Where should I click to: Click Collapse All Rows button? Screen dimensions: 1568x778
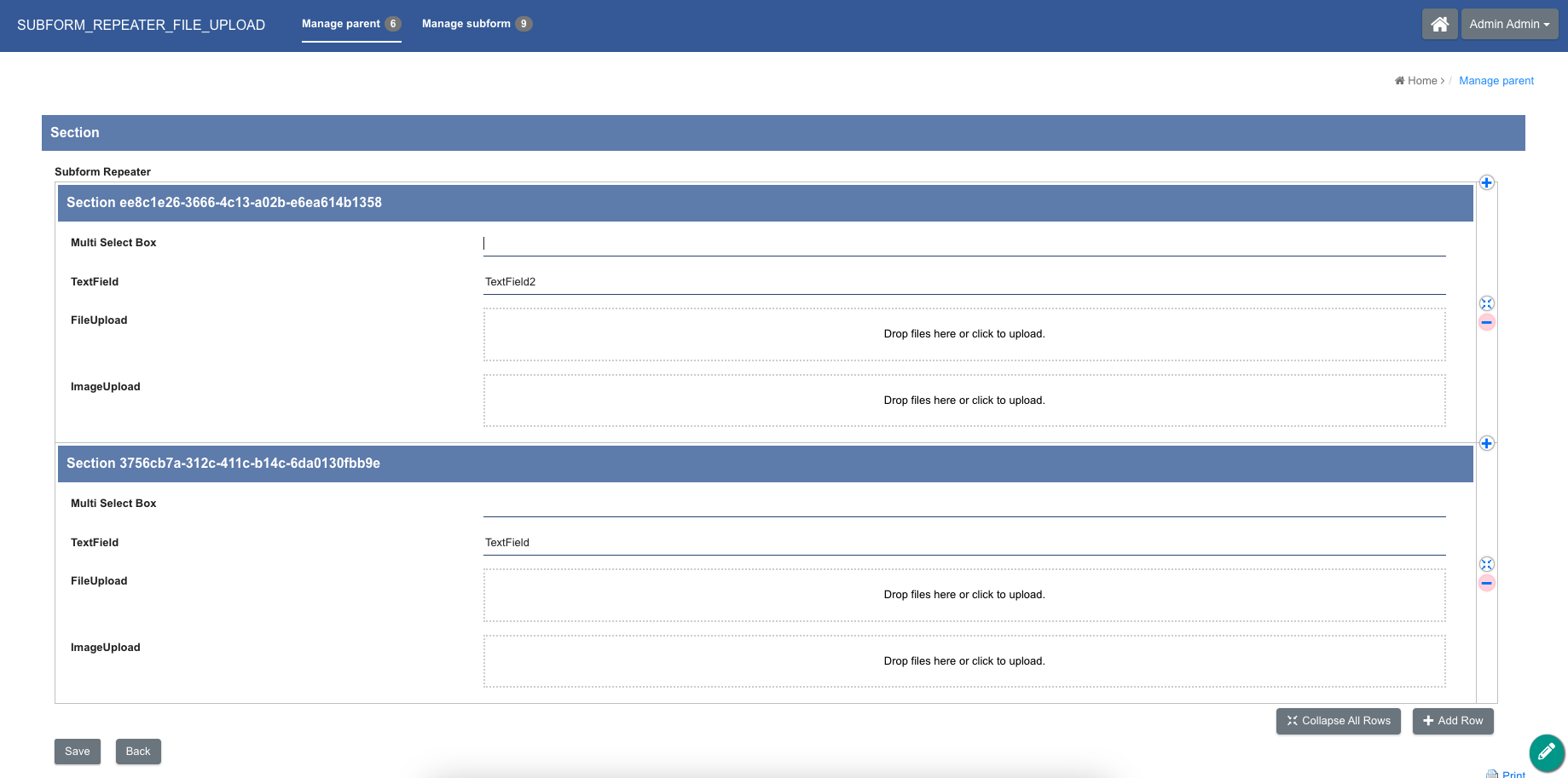(1339, 721)
